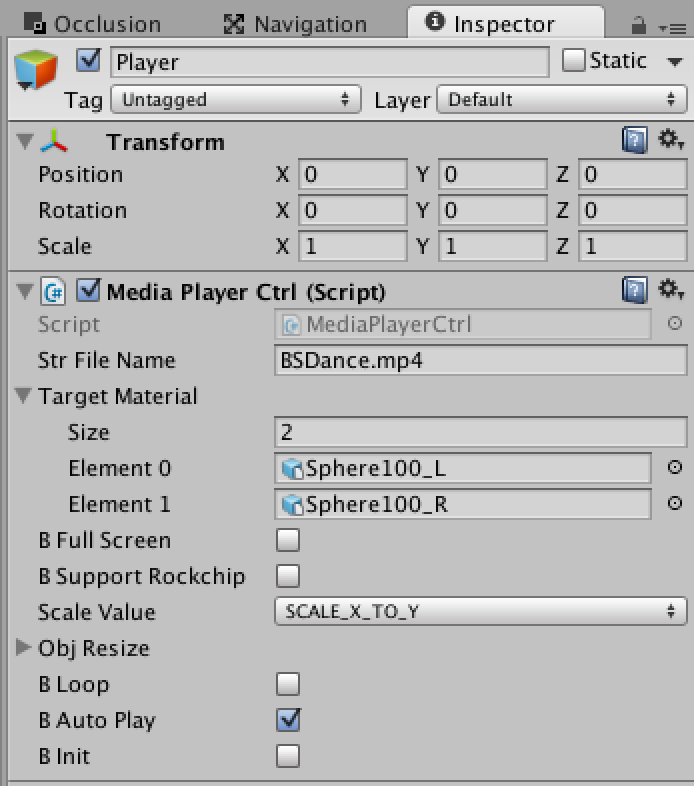694x786 pixels.
Task: Open Media Player Ctrl gear menu
Action: coord(670,289)
